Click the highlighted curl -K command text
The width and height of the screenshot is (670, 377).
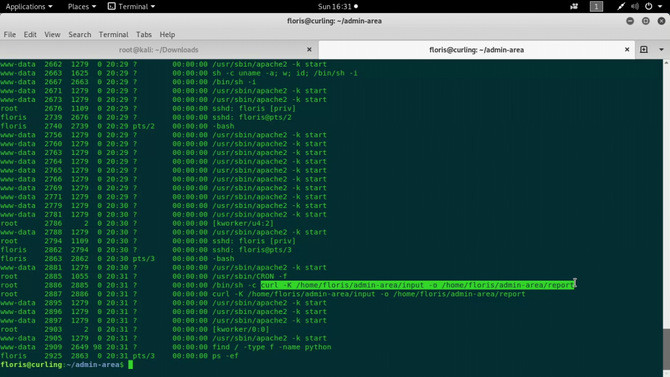click(417, 285)
